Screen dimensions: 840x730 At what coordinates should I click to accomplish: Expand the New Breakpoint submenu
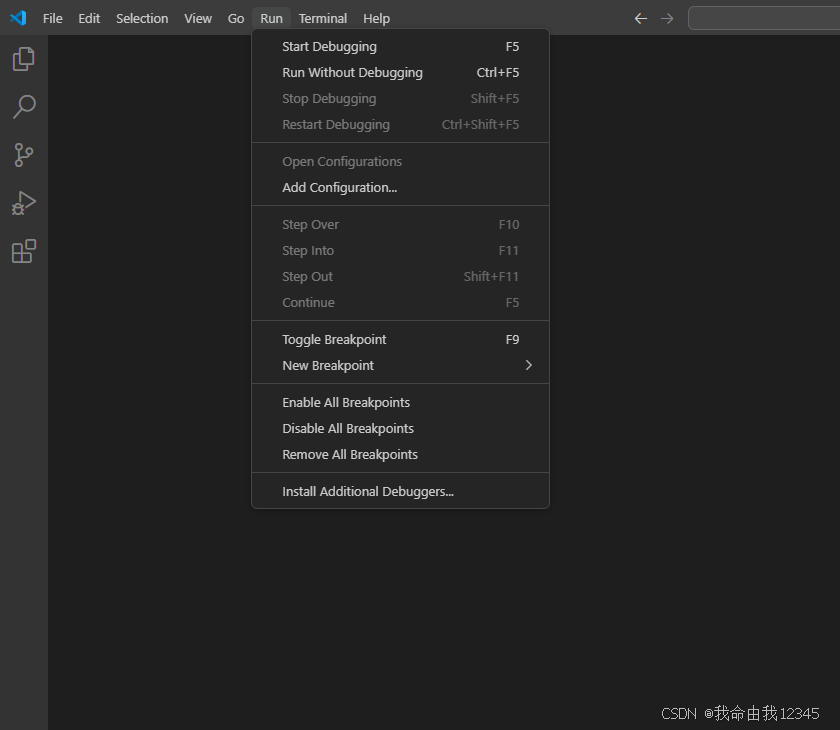[x=400, y=365]
